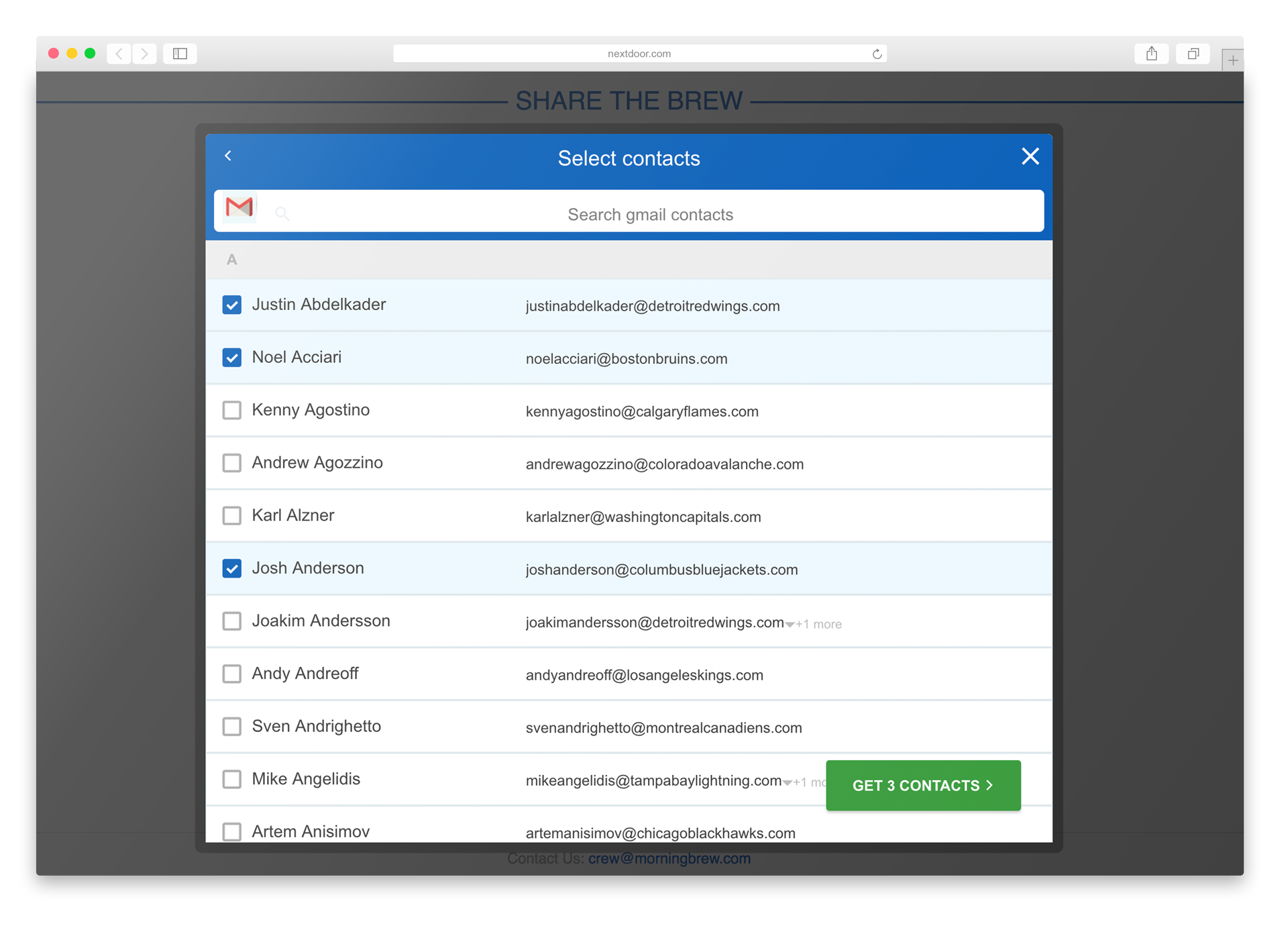Click the name Artem Anisimov
Image resolution: width=1288 pixels, height=932 pixels.
click(311, 831)
